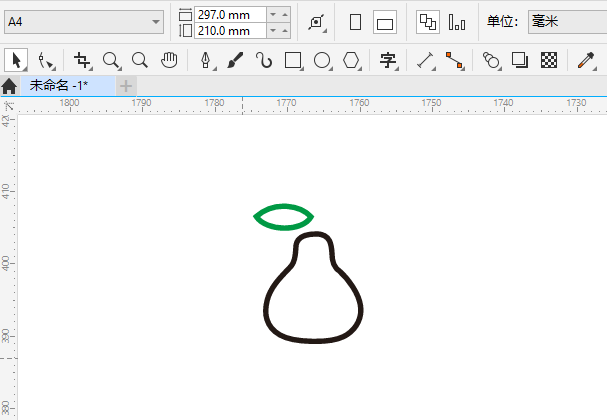Image resolution: width=607 pixels, height=420 pixels.
Task: Select the Transparency checkerboard tool
Action: pos(549,60)
